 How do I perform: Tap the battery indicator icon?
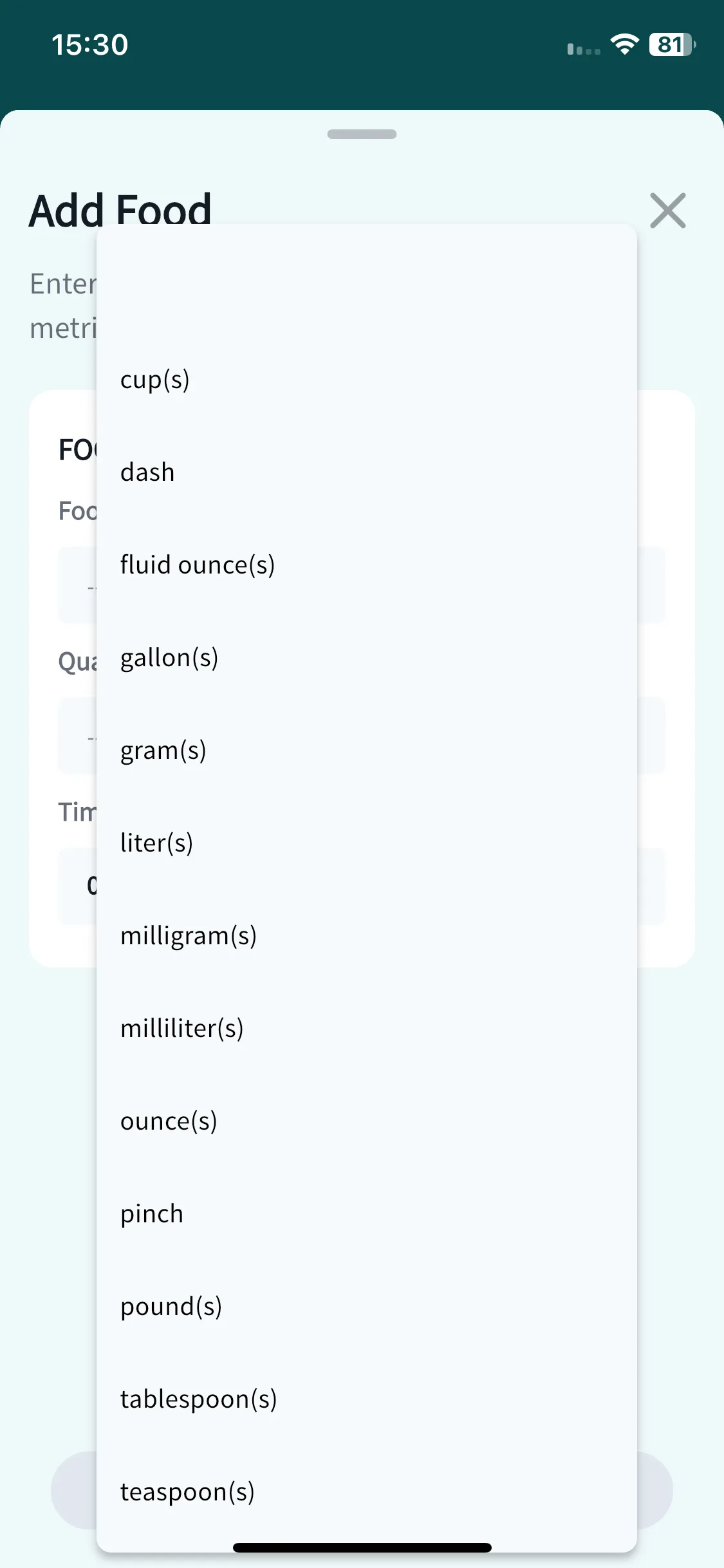coord(673,44)
